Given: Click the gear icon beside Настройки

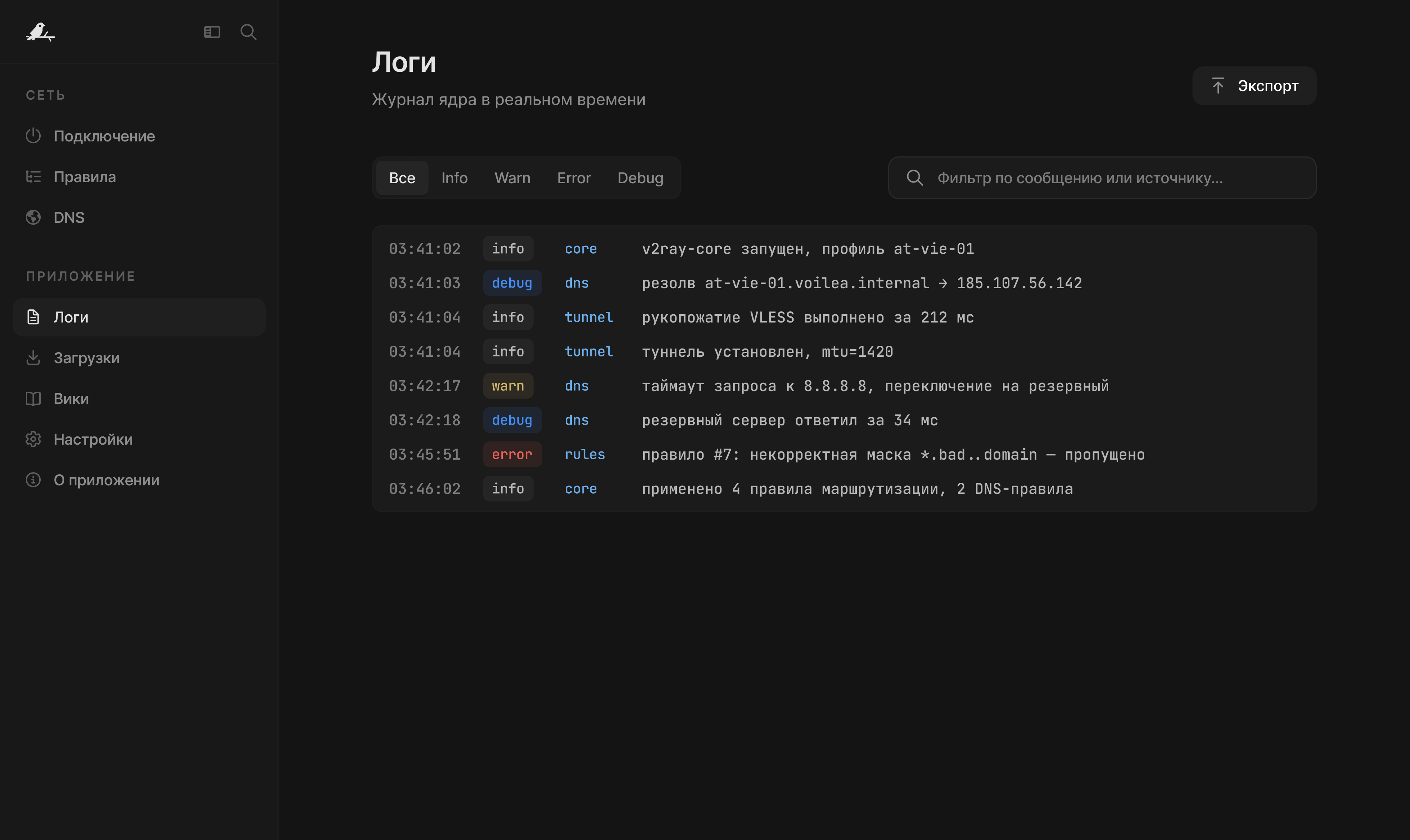Looking at the screenshot, I should click(x=34, y=439).
